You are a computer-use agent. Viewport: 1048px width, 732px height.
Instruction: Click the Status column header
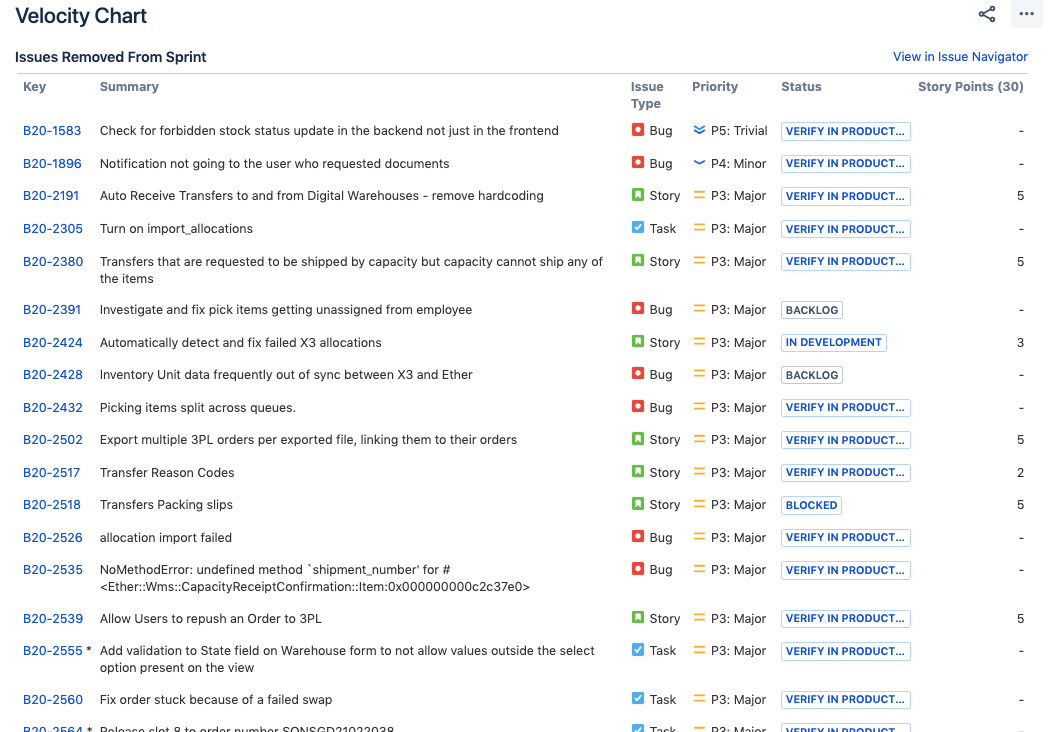pyautogui.click(x=801, y=86)
